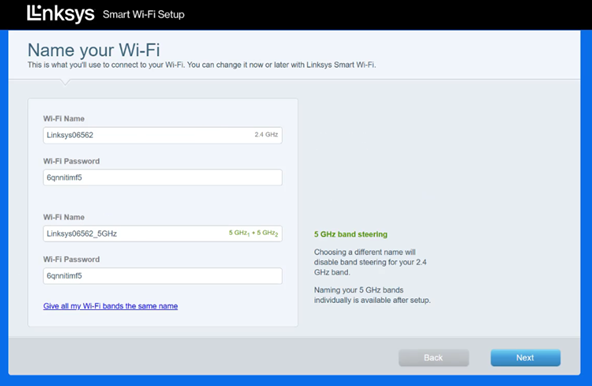The height and width of the screenshot is (386, 592).
Task: Click the Naming your 5 GHz bands individually note
Action: (x=372, y=295)
